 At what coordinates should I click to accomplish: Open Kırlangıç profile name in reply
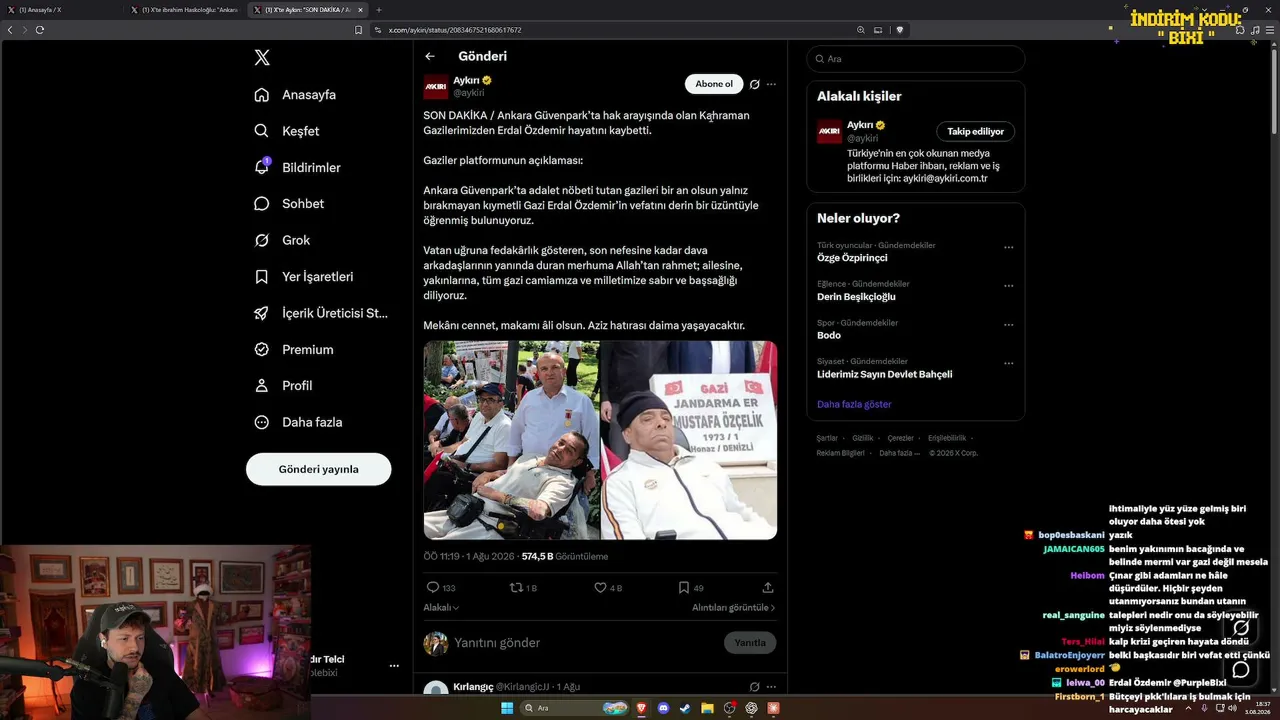click(x=473, y=687)
